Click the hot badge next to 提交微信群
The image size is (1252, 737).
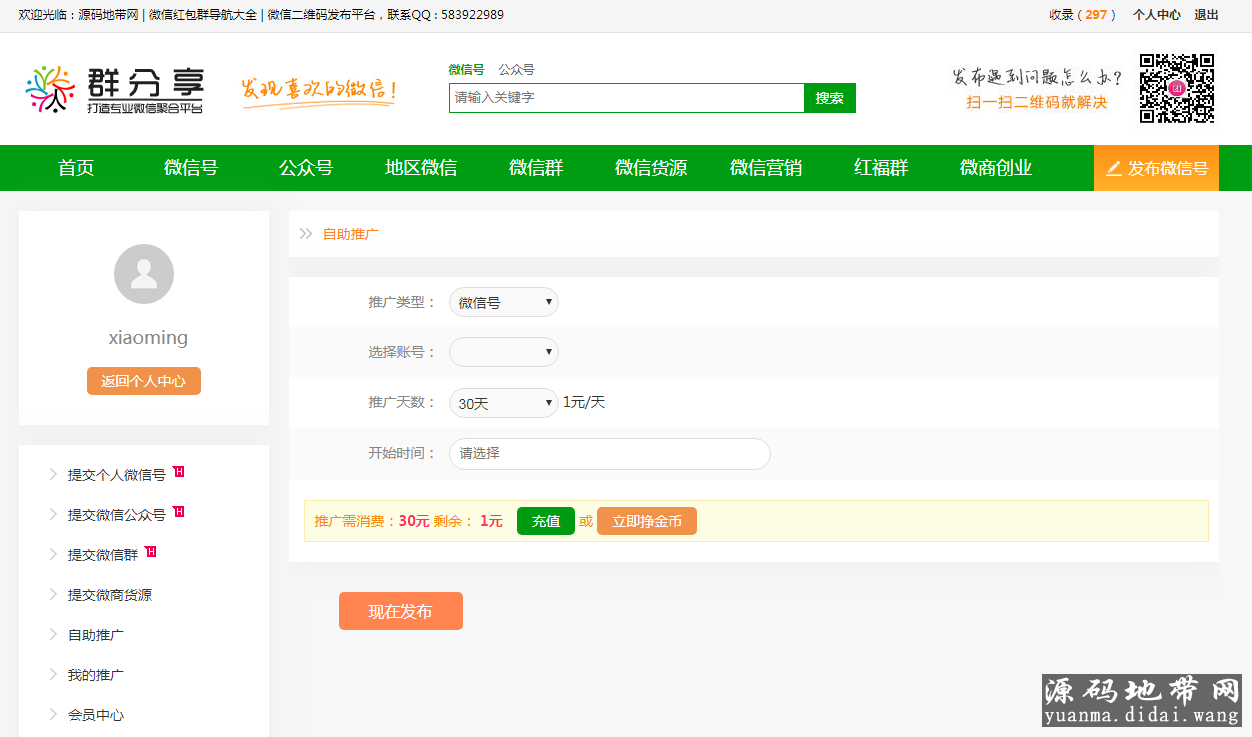tap(151, 551)
